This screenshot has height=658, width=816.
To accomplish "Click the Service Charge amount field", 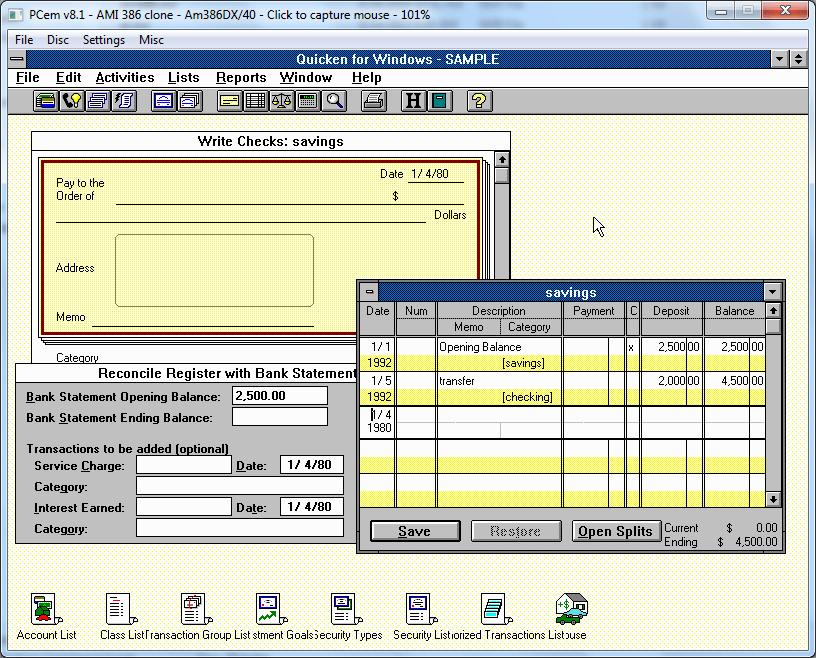I will (184, 465).
